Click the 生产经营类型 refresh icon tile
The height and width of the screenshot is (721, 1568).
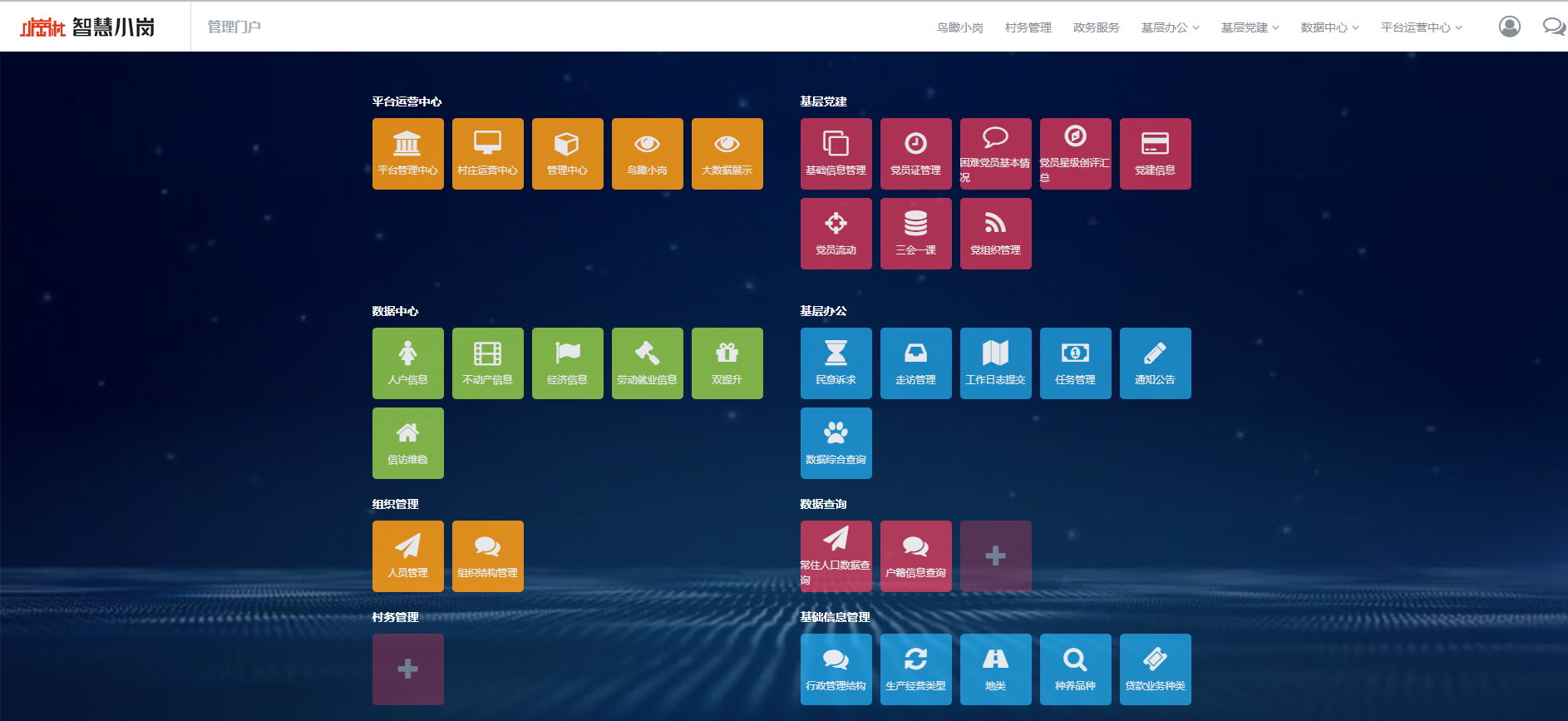coord(915,669)
